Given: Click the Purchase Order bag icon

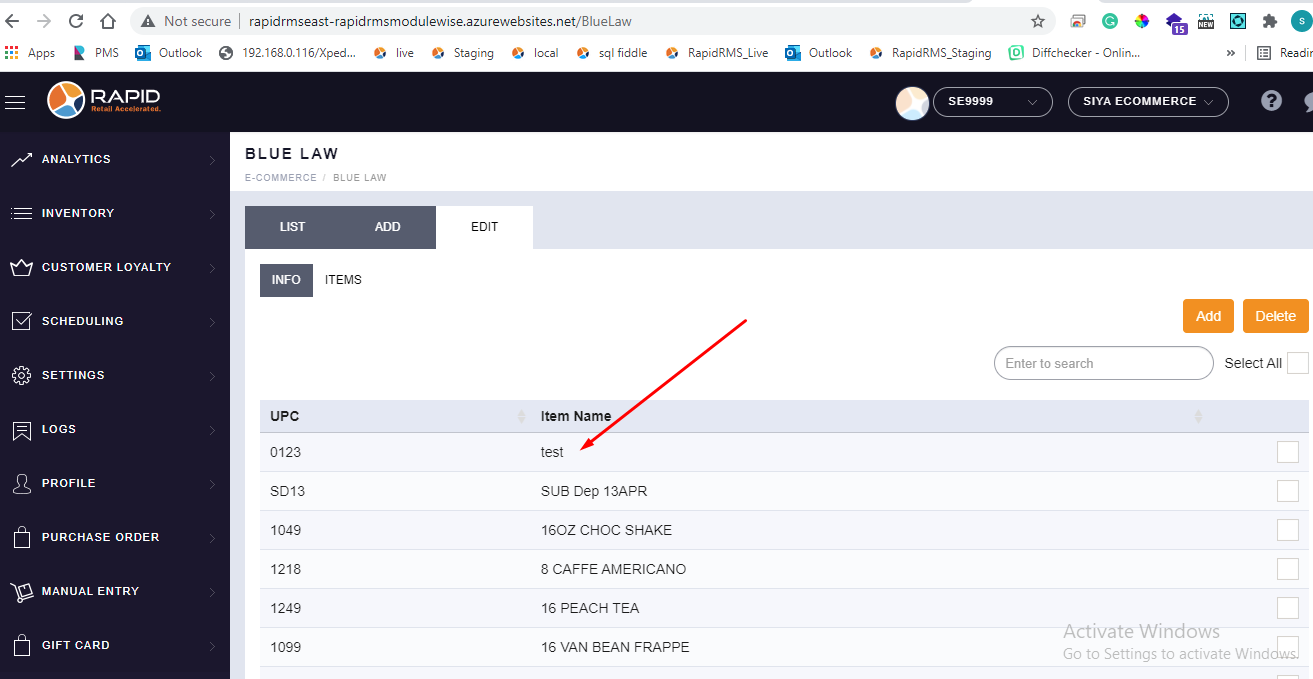Looking at the screenshot, I should (x=22, y=538).
